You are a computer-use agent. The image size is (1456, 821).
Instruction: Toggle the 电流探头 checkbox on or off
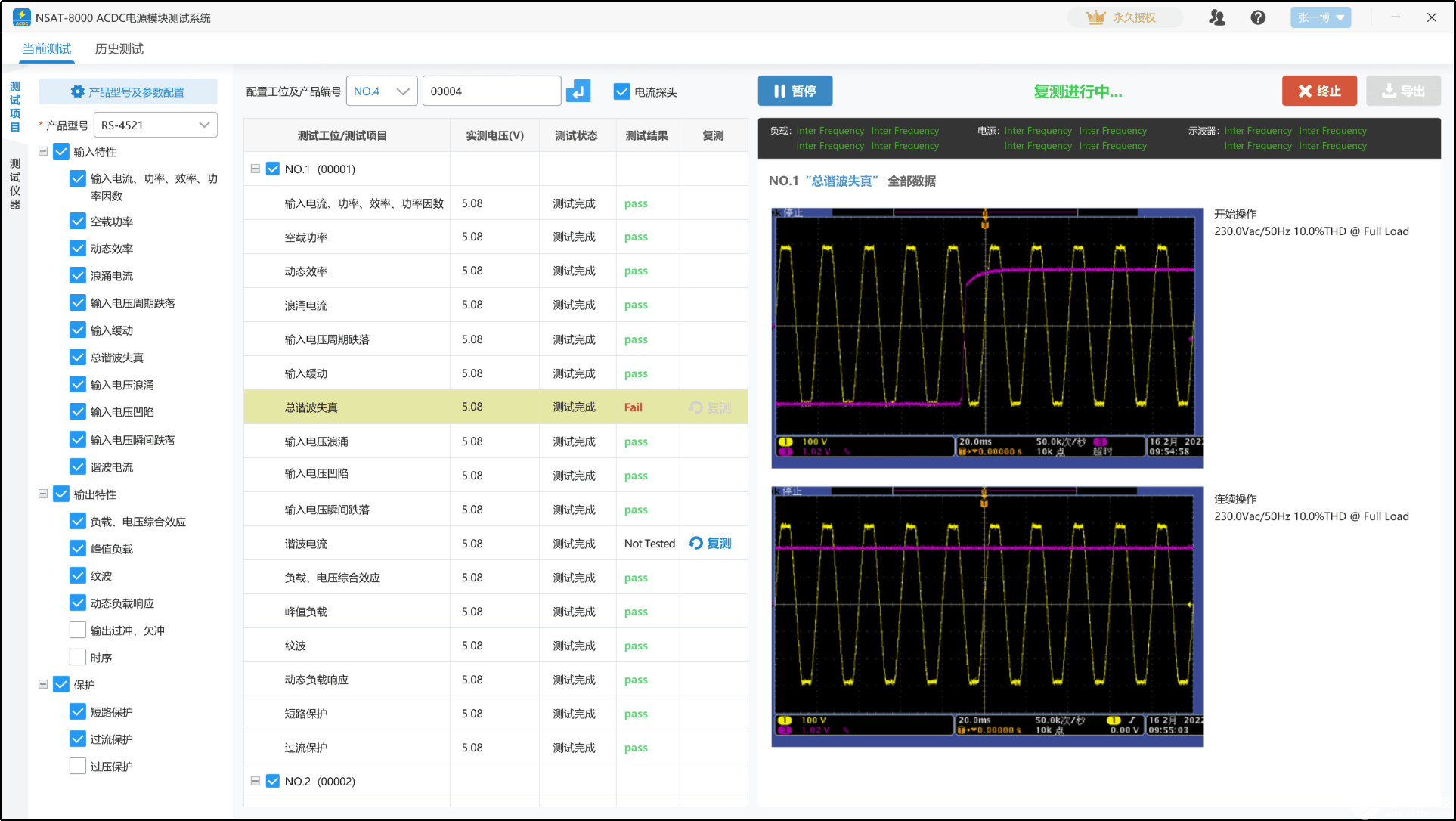point(621,91)
